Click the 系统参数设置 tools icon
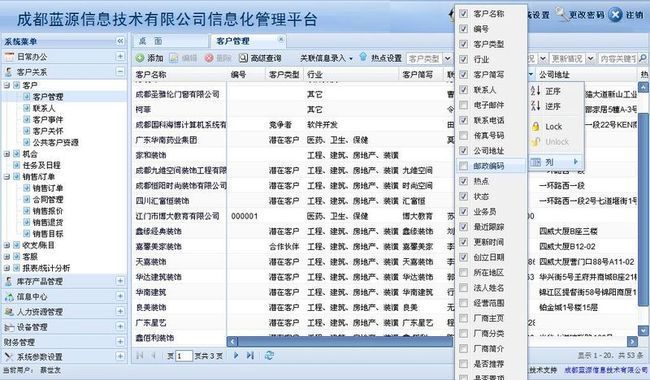The width and height of the screenshot is (650, 380). coord(9,357)
